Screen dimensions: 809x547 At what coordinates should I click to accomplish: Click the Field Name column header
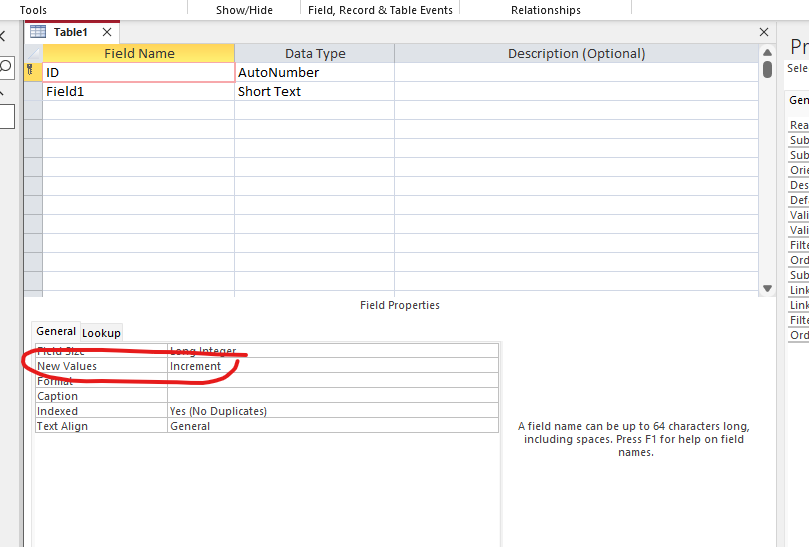coord(138,53)
